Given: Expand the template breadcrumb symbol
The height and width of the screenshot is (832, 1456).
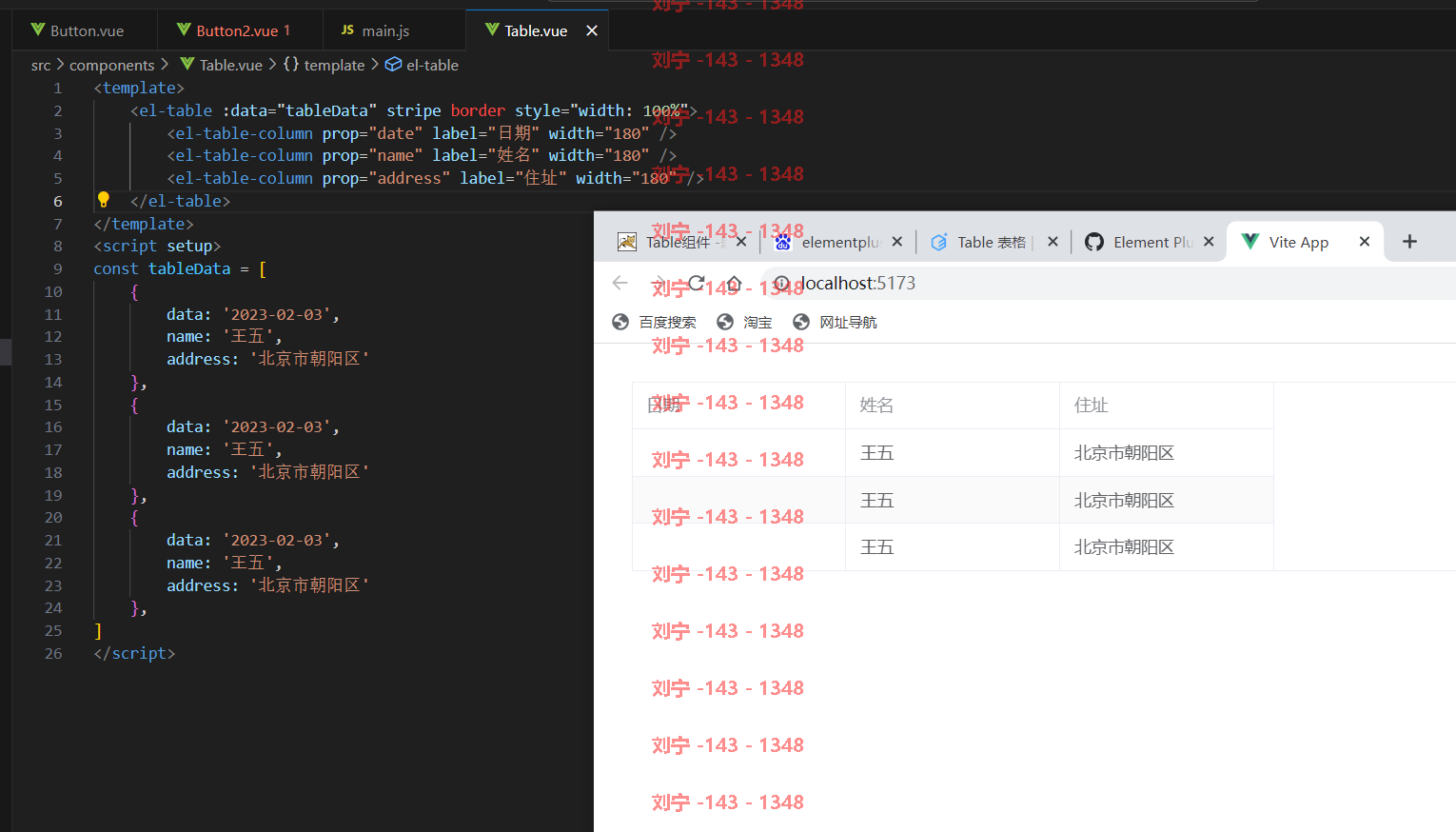Looking at the screenshot, I should click(x=325, y=65).
